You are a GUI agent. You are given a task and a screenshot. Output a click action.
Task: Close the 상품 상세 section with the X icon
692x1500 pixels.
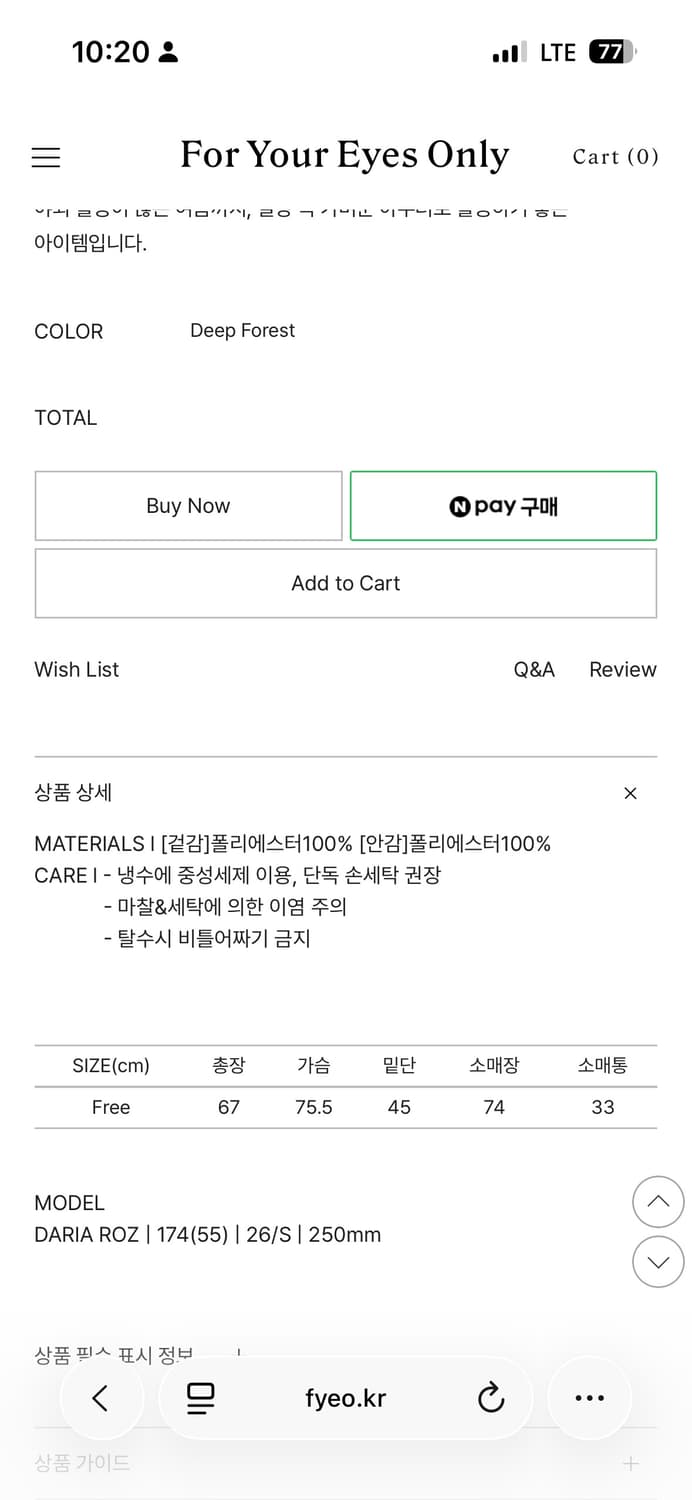630,793
